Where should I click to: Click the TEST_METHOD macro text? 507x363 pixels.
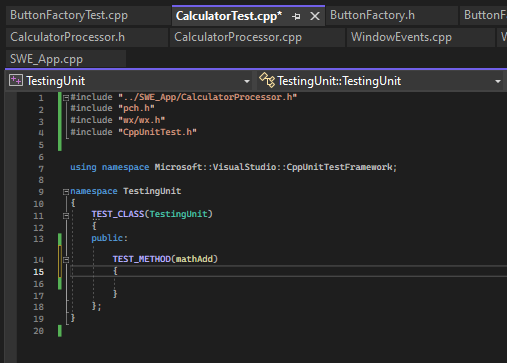pyautogui.click(x=142, y=259)
